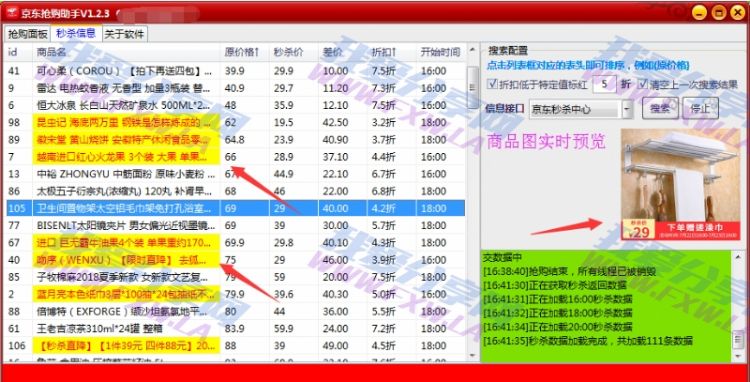The height and width of the screenshot is (382, 750).
Task: Maximize the window with the orange square button
Action: 718,12
